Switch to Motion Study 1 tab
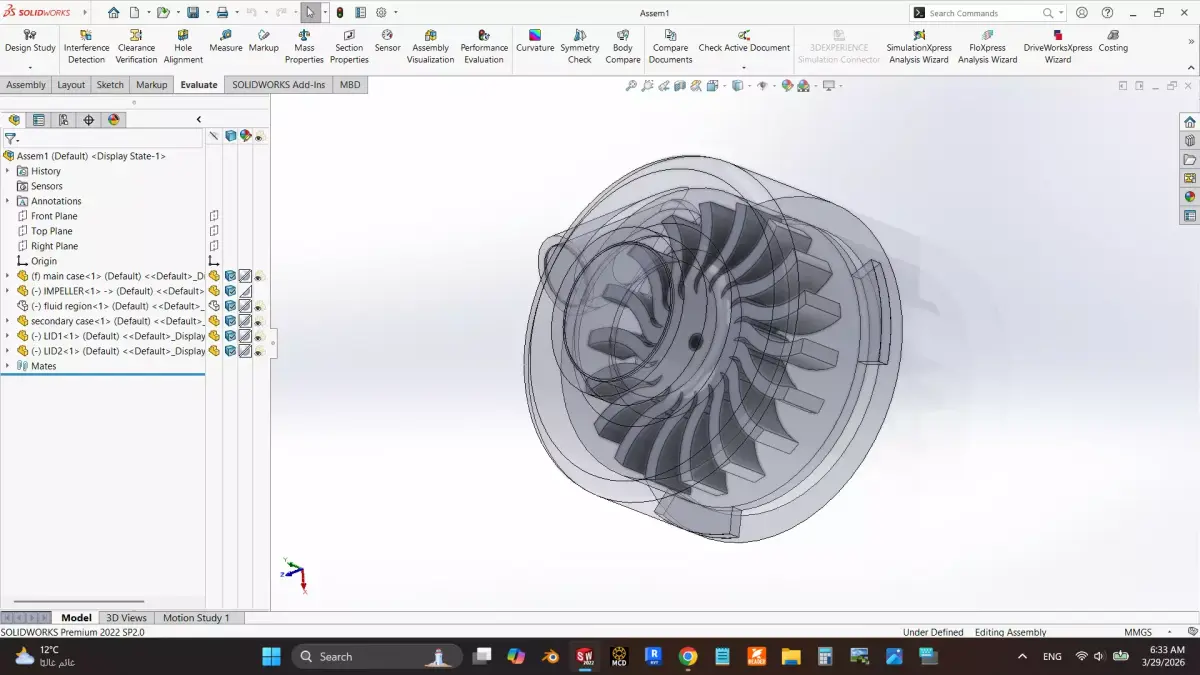 [196, 618]
